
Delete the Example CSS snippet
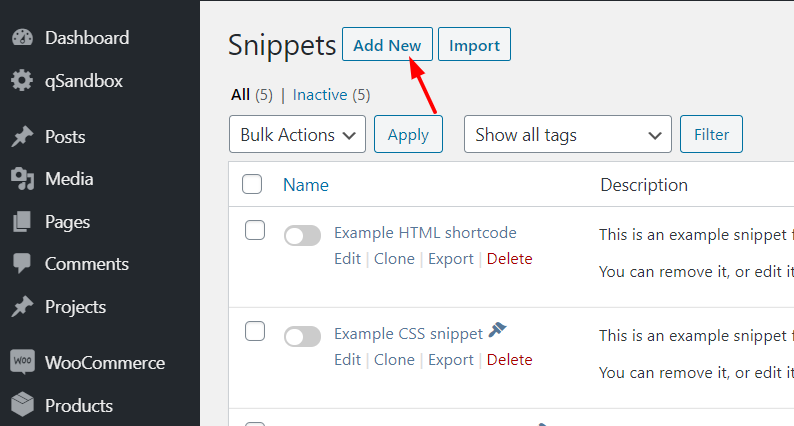(x=509, y=360)
